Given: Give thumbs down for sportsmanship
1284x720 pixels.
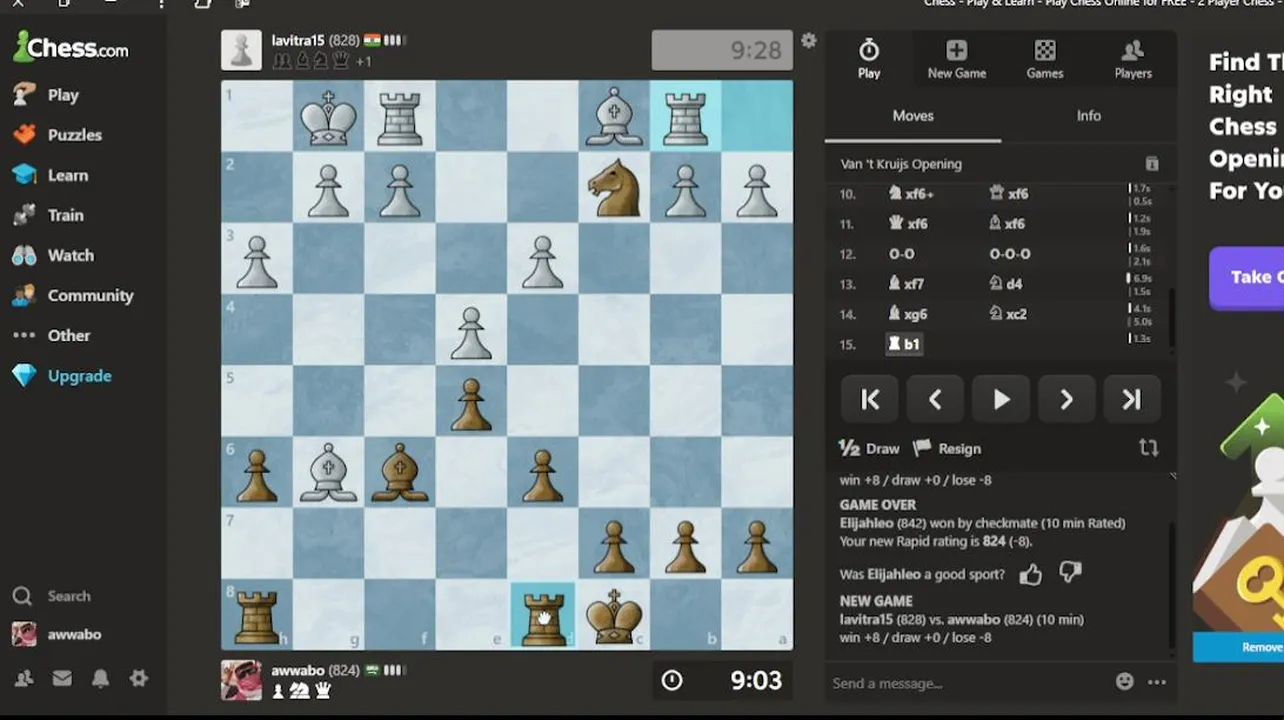Looking at the screenshot, I should click(1070, 573).
